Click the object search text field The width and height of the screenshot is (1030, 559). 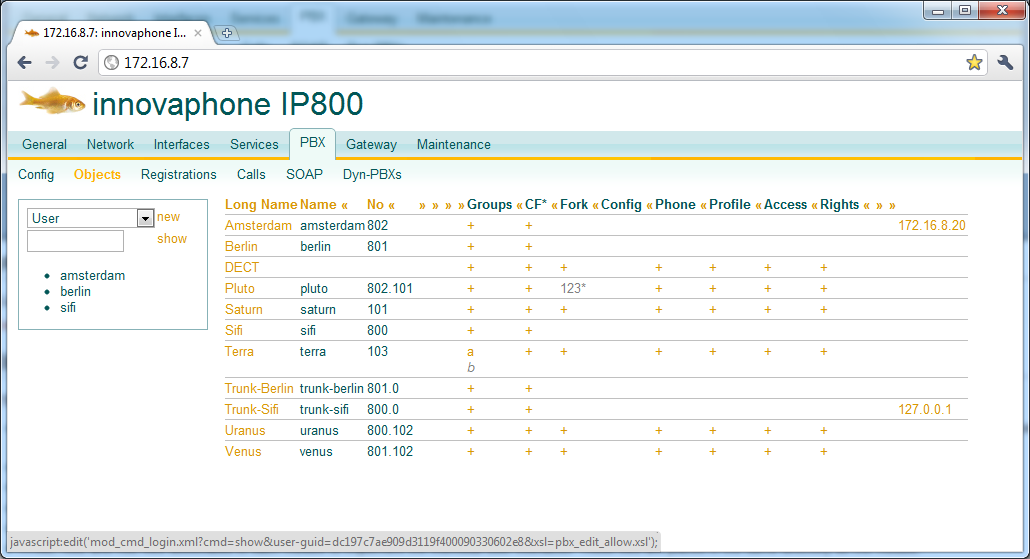(75, 241)
